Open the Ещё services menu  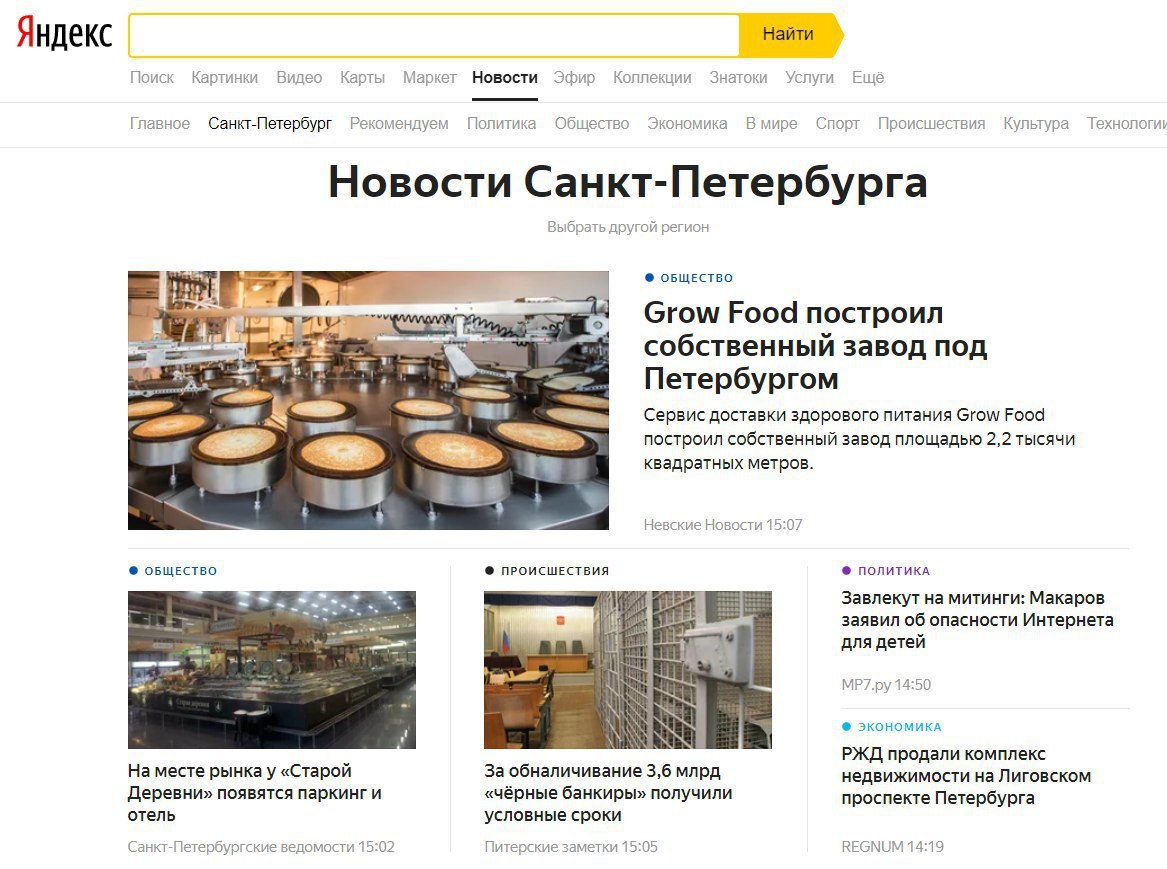point(868,77)
